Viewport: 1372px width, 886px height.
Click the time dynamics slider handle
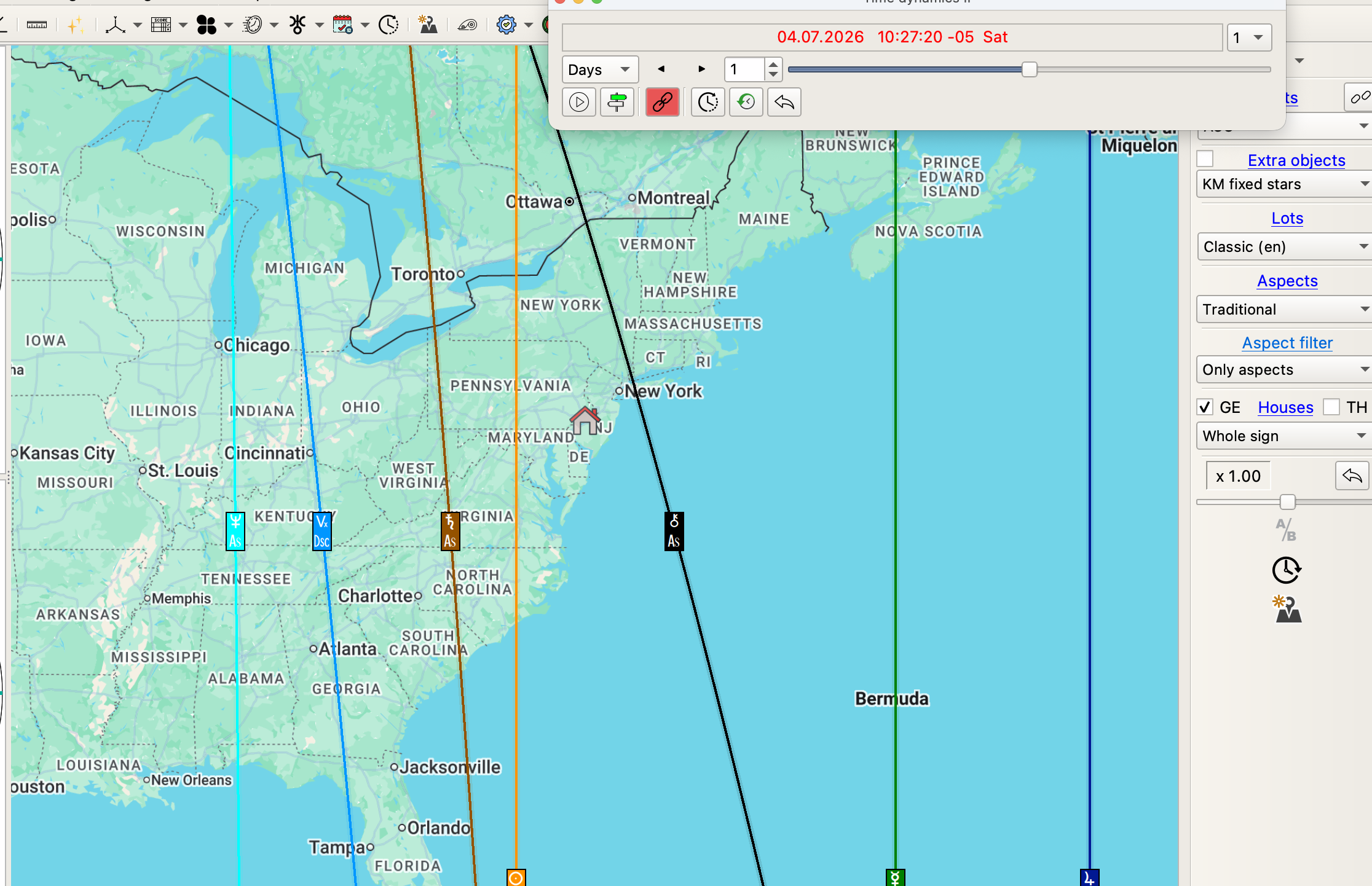[1029, 69]
